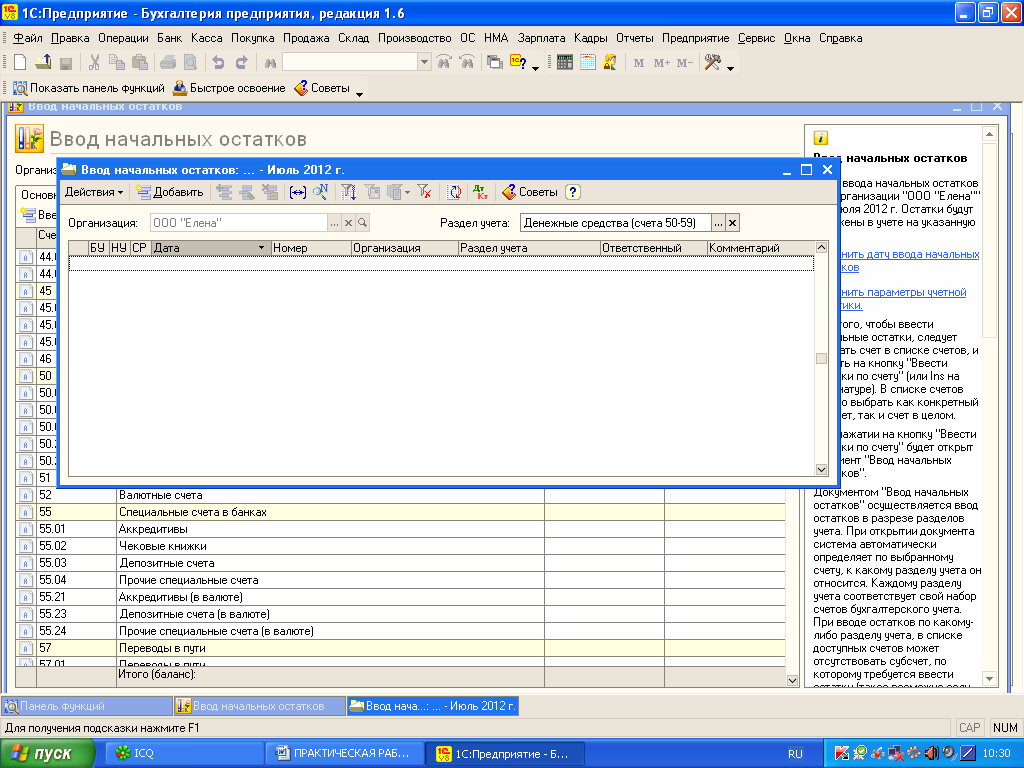Screen dimensions: 1024x768
Task: Open the 1C help question icon
Action: pos(518,63)
